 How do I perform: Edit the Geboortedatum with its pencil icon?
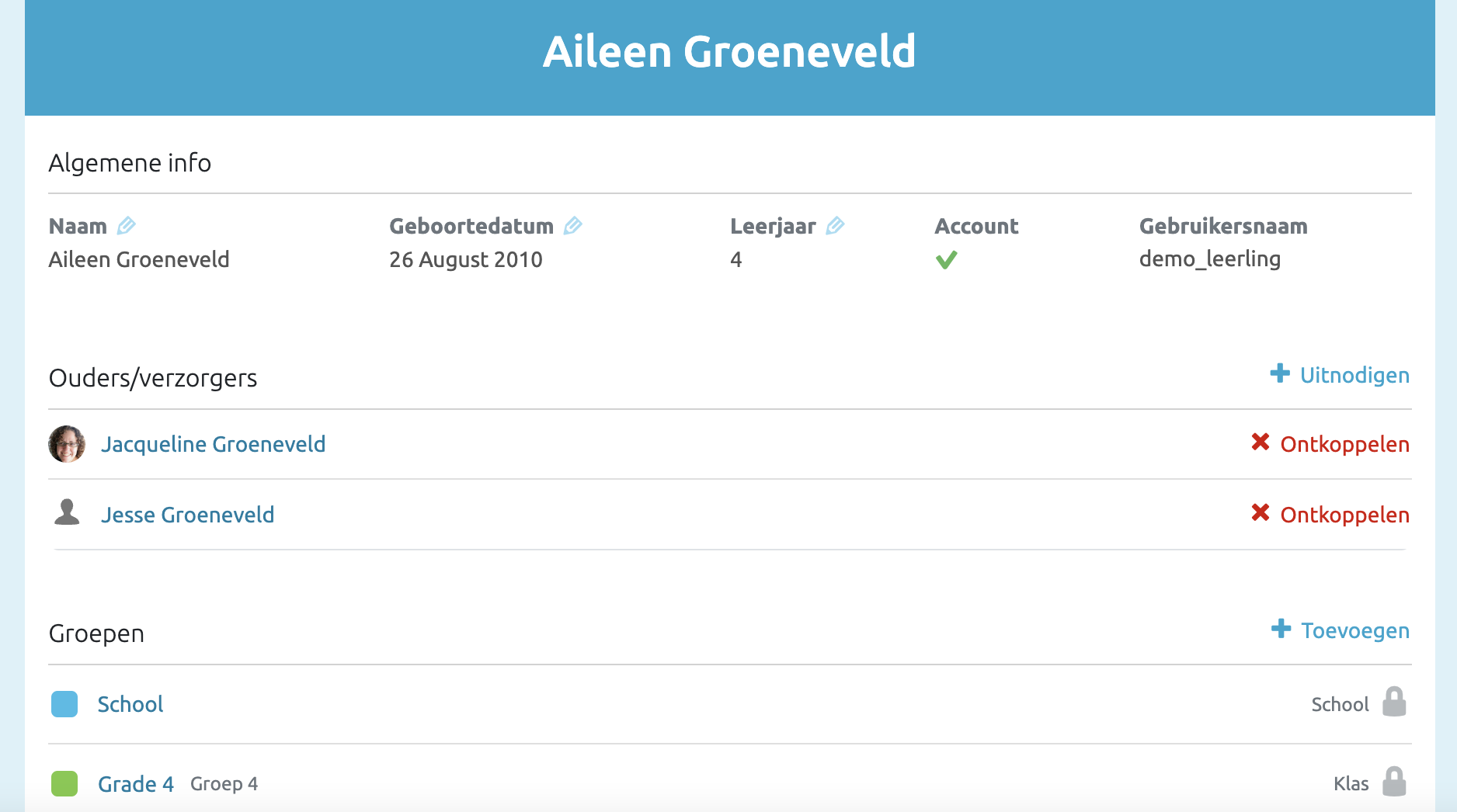pos(572,226)
